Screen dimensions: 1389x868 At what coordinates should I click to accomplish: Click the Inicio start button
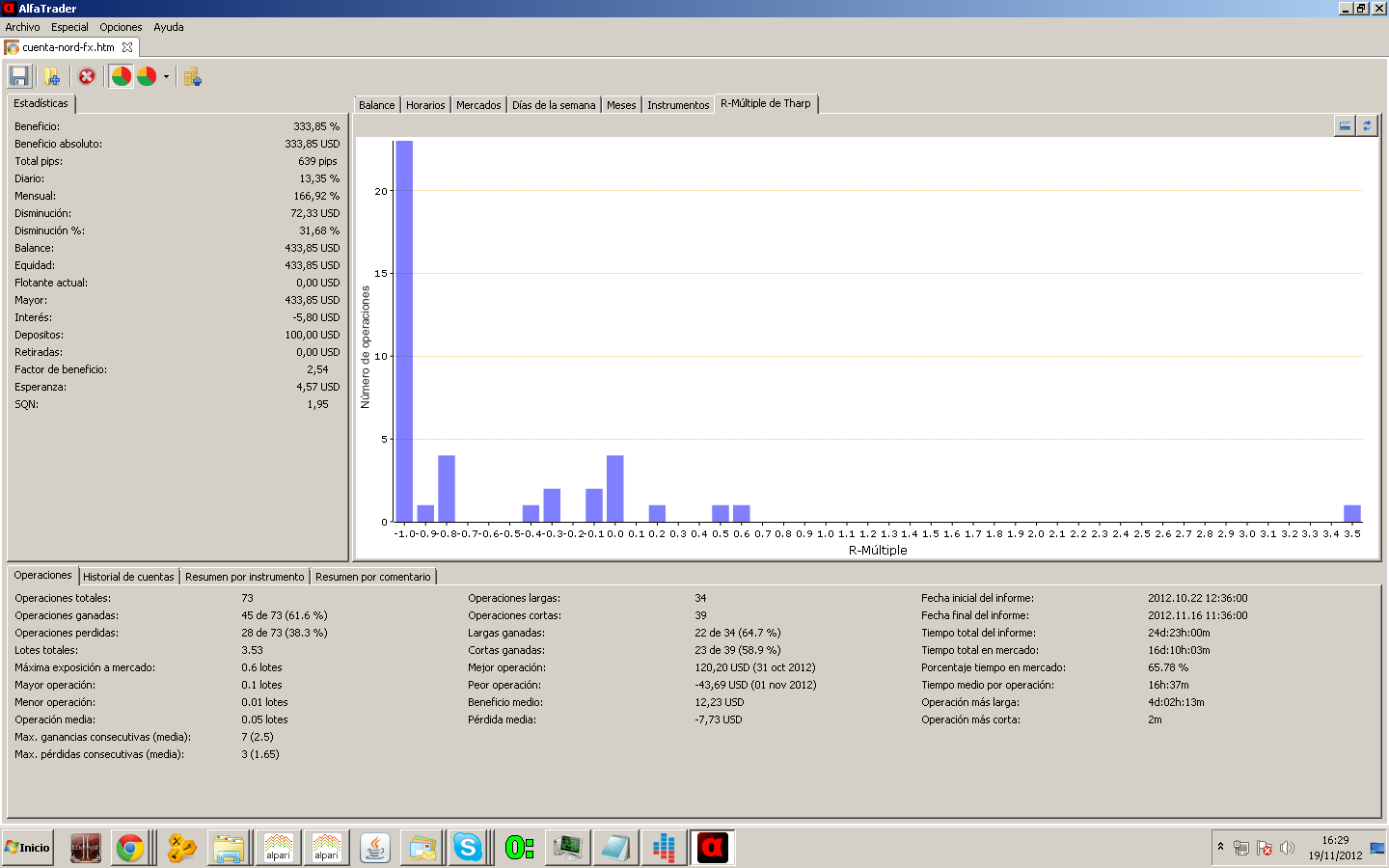click(x=28, y=848)
